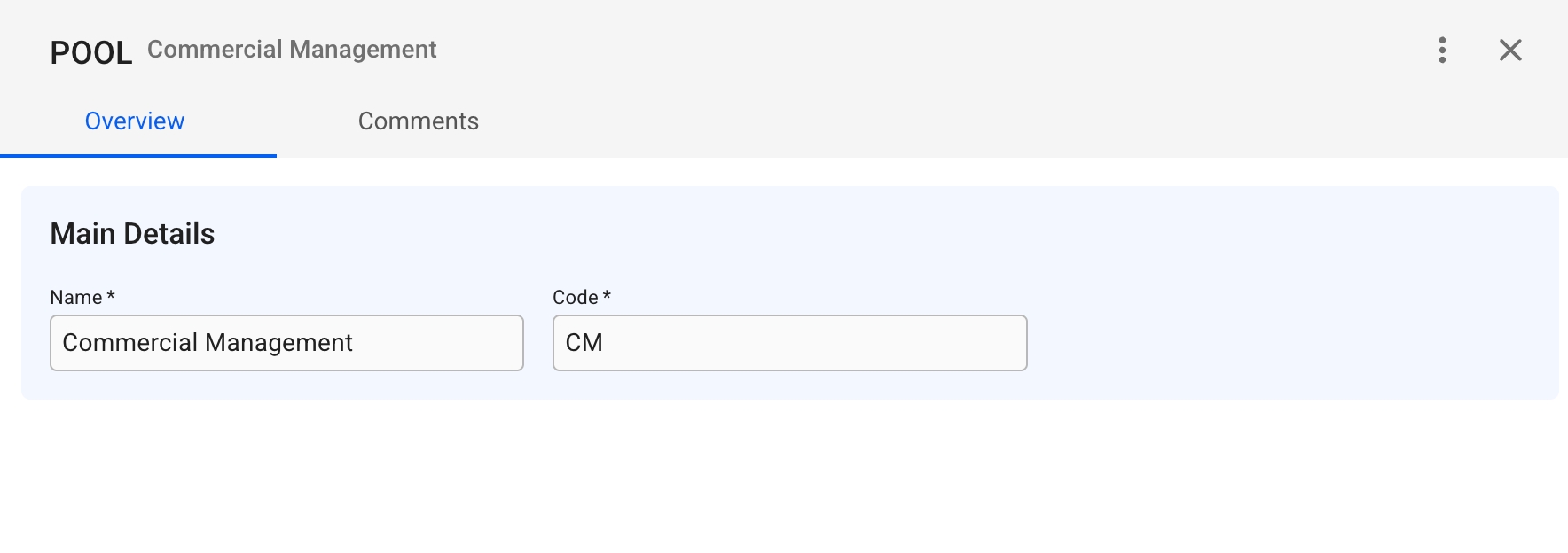The width and height of the screenshot is (1568, 553).
Task: Click empty panel space right of the Code field
Action: pyautogui.click(x=1286, y=343)
